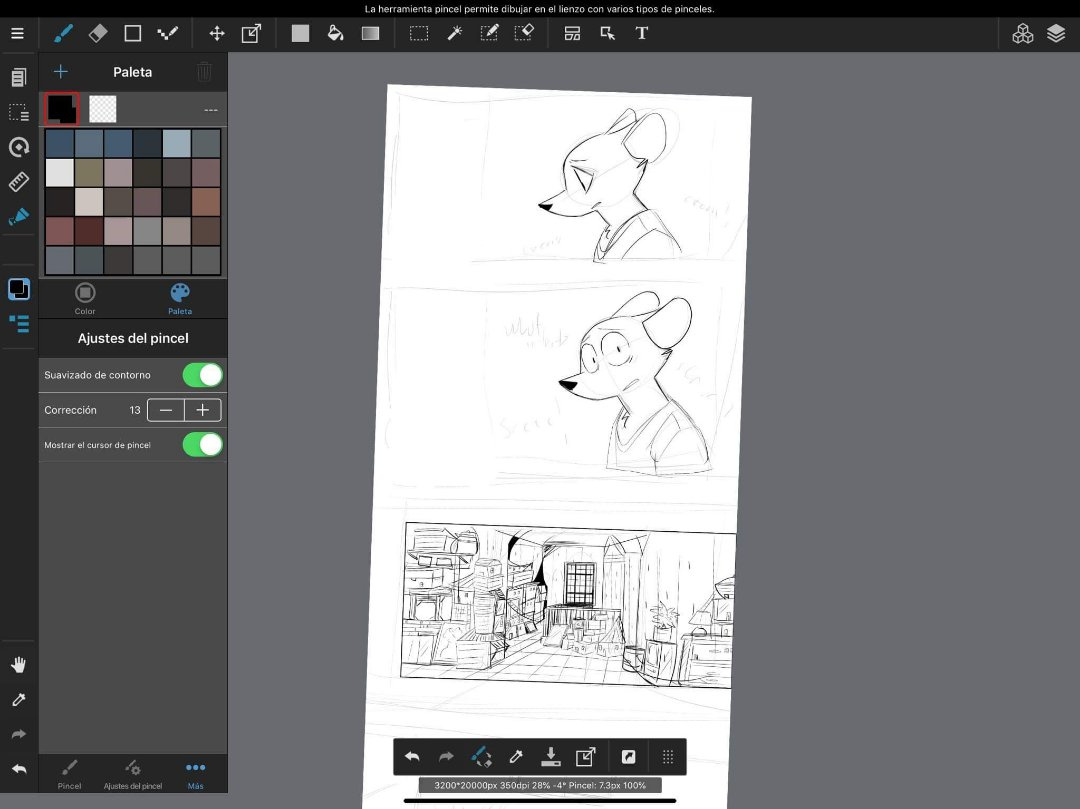This screenshot has height=809, width=1080.
Task: Undo using the floating toolbar arrow
Action: coord(412,757)
